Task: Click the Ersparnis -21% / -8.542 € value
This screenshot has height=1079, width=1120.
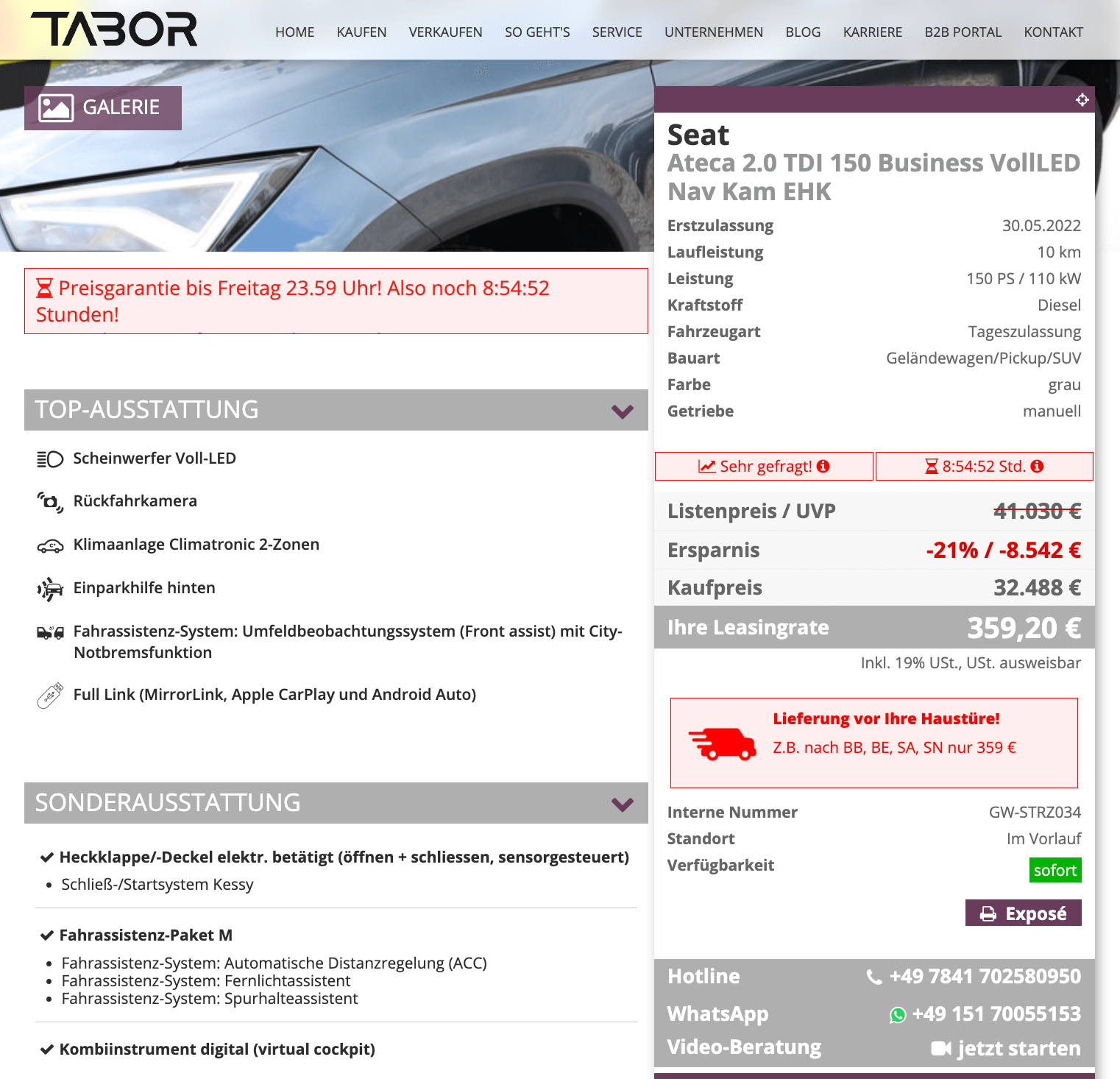Action: (1004, 550)
